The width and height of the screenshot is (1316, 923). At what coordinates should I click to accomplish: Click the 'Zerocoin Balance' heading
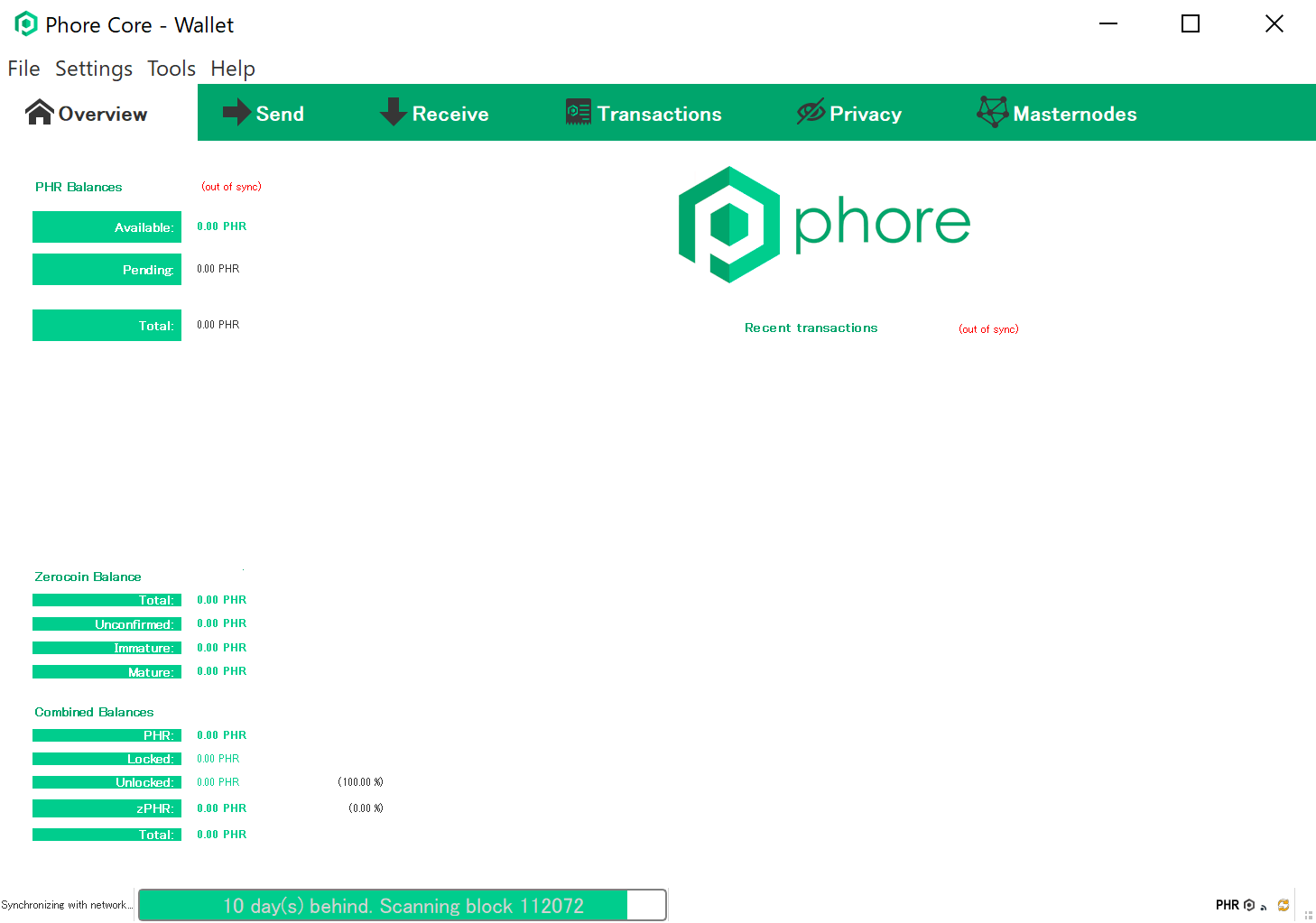(x=88, y=577)
